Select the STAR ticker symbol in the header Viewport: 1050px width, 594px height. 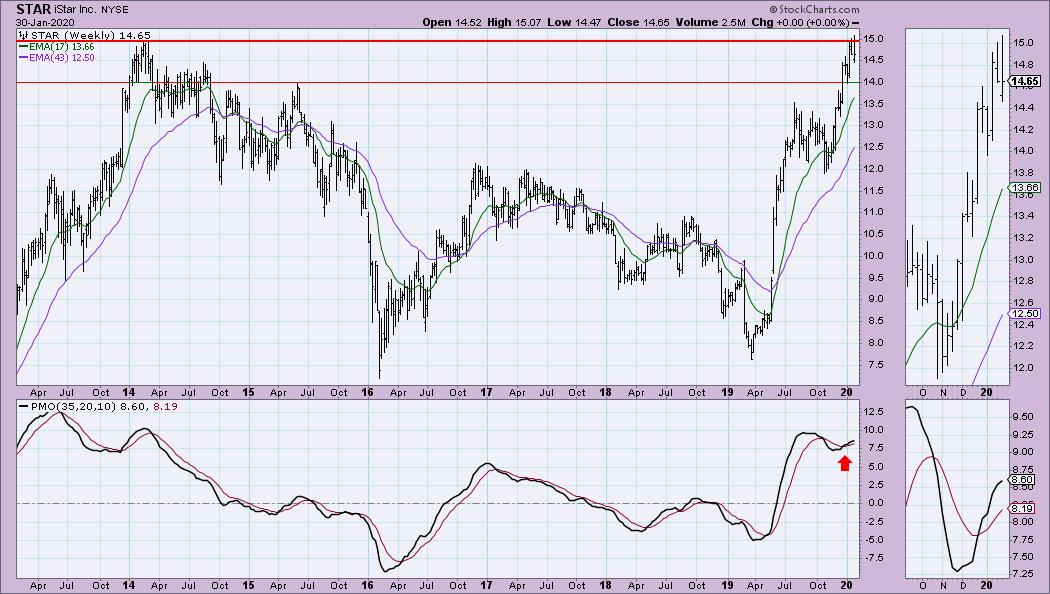point(34,9)
